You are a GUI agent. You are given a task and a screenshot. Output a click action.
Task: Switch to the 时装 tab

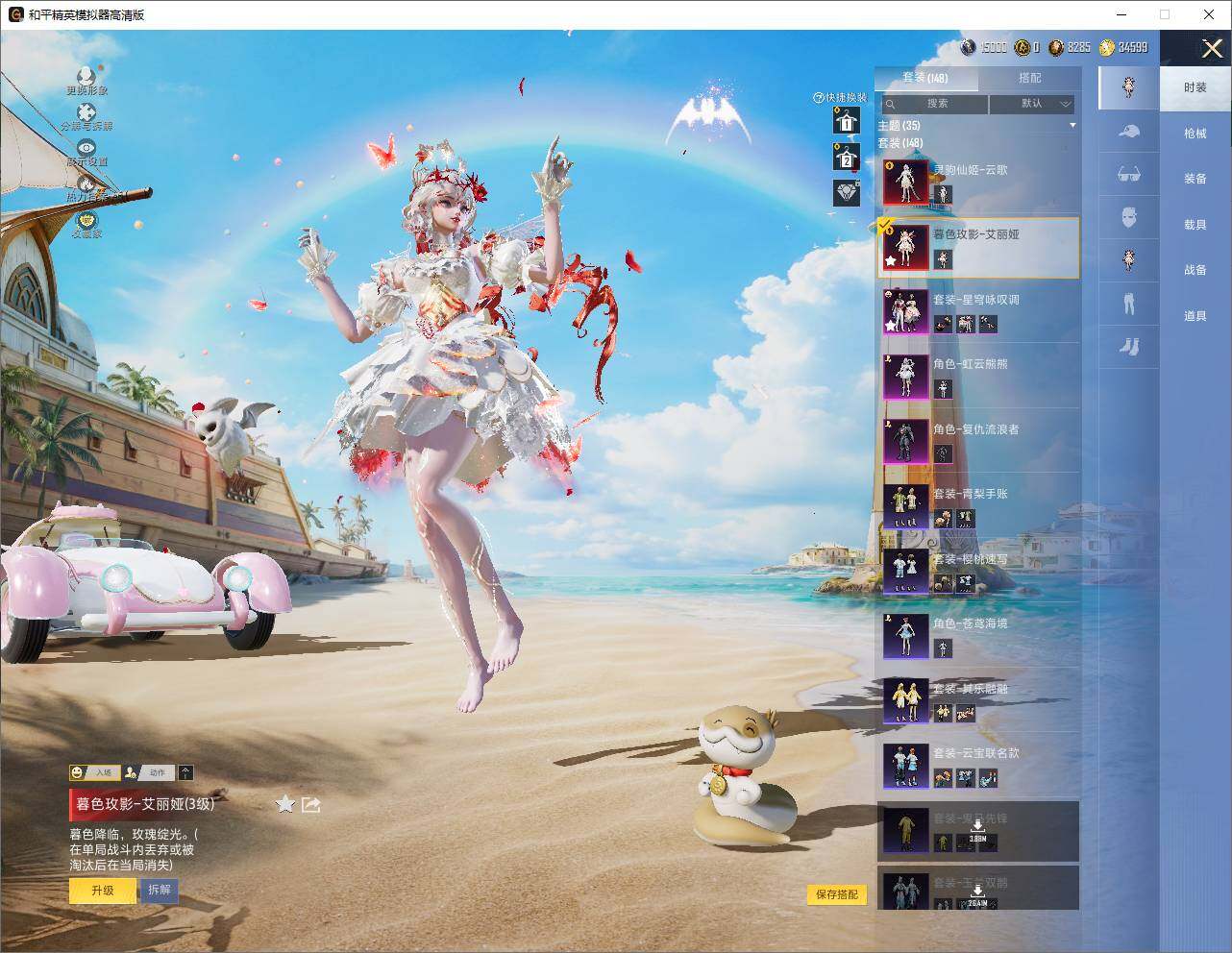pos(1195,87)
